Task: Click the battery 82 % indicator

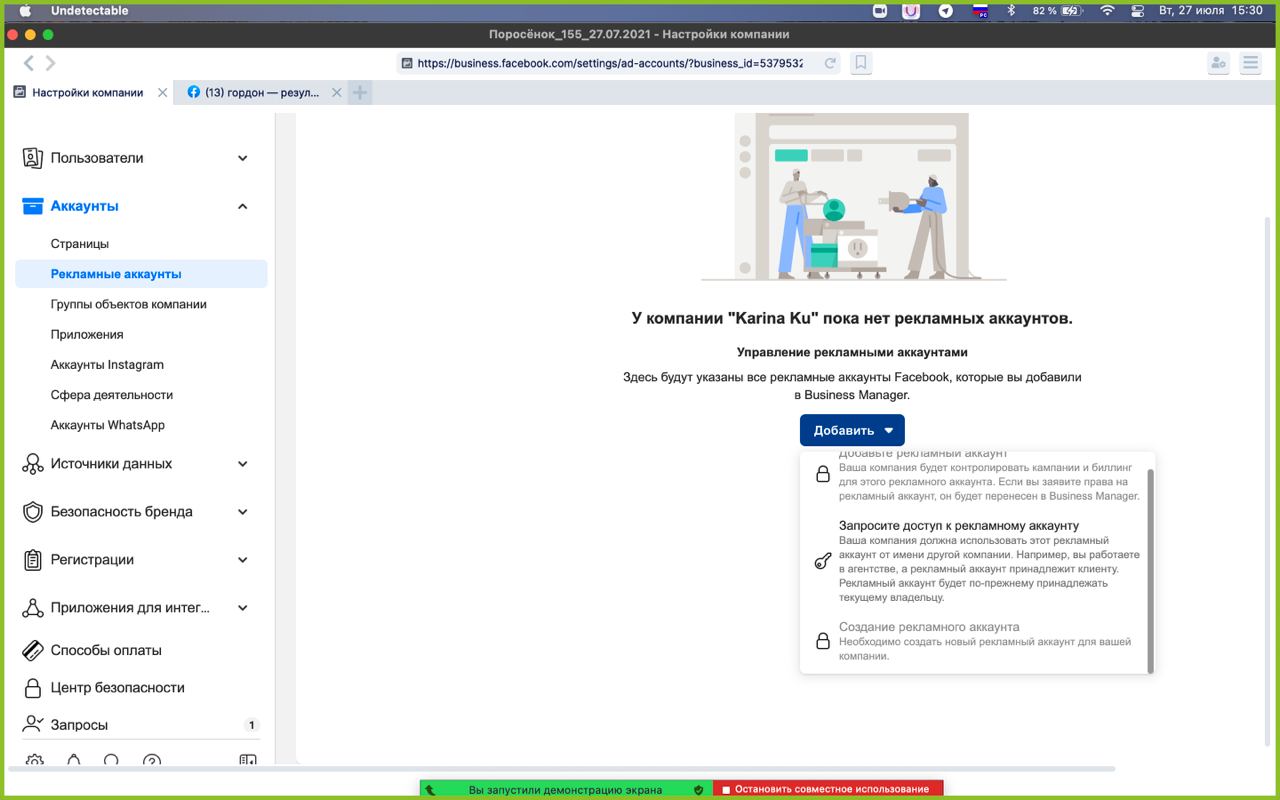Action: pos(1058,10)
